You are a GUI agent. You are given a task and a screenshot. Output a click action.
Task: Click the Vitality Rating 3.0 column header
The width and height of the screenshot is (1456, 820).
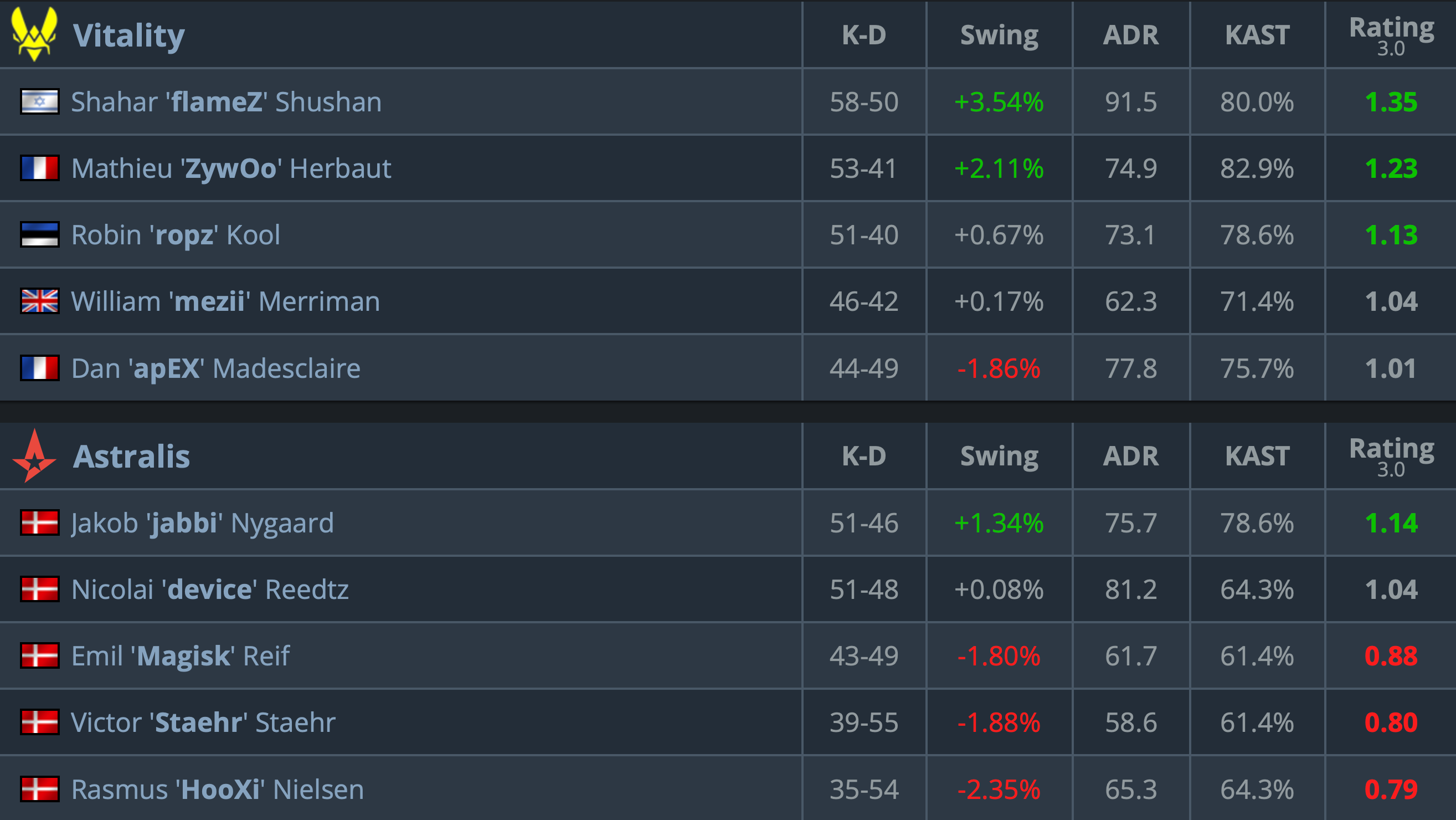1391,35
